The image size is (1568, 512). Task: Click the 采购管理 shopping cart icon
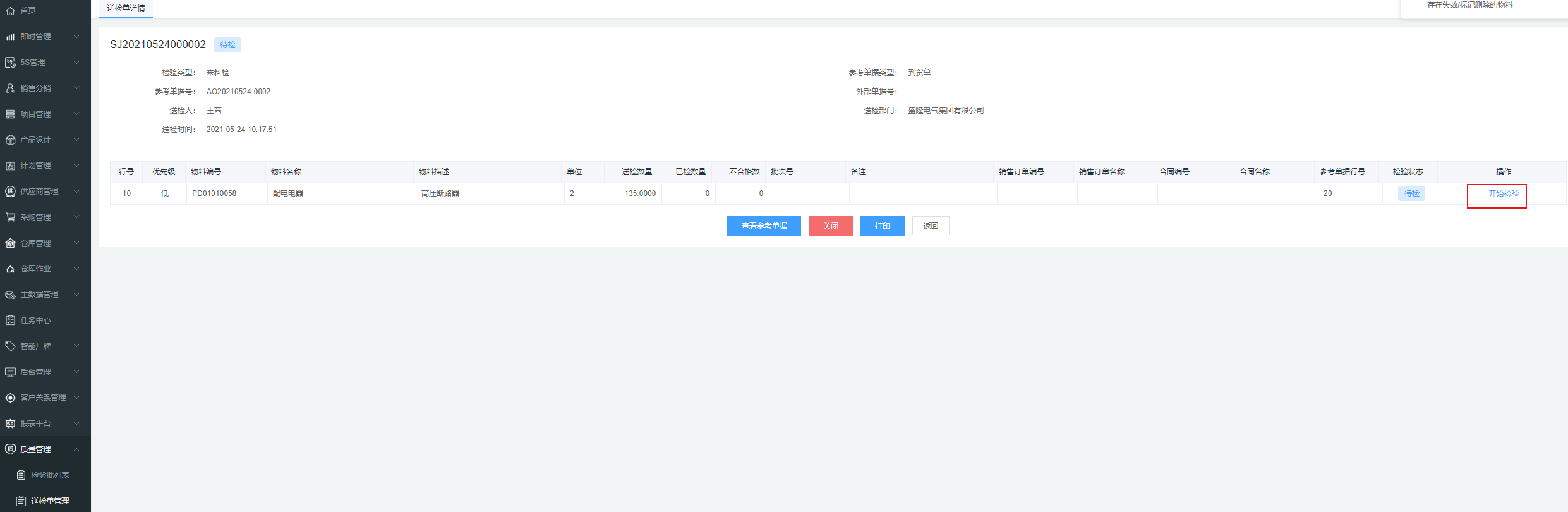pyautogui.click(x=10, y=217)
